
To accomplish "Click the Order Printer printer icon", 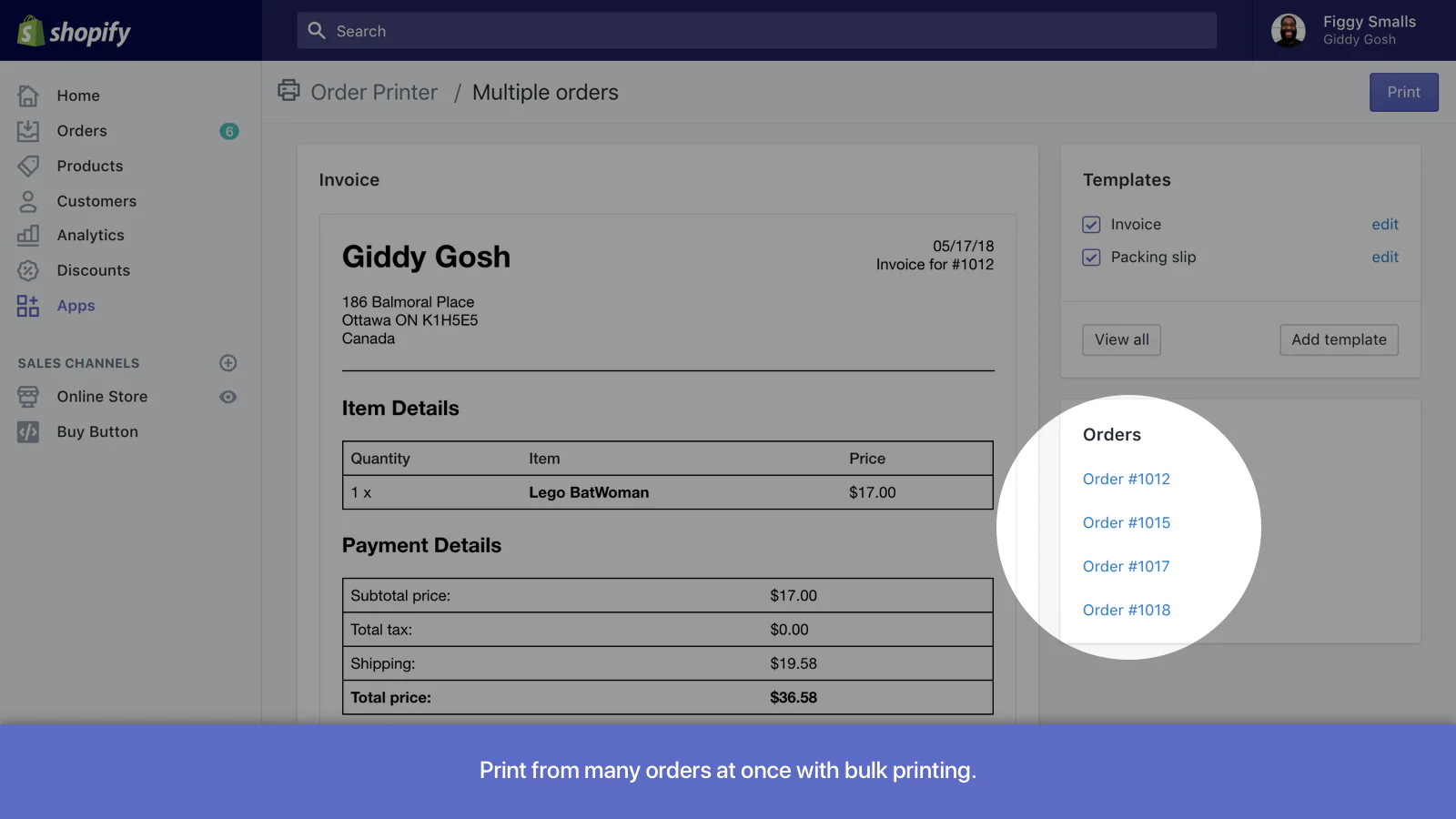I will tap(288, 91).
